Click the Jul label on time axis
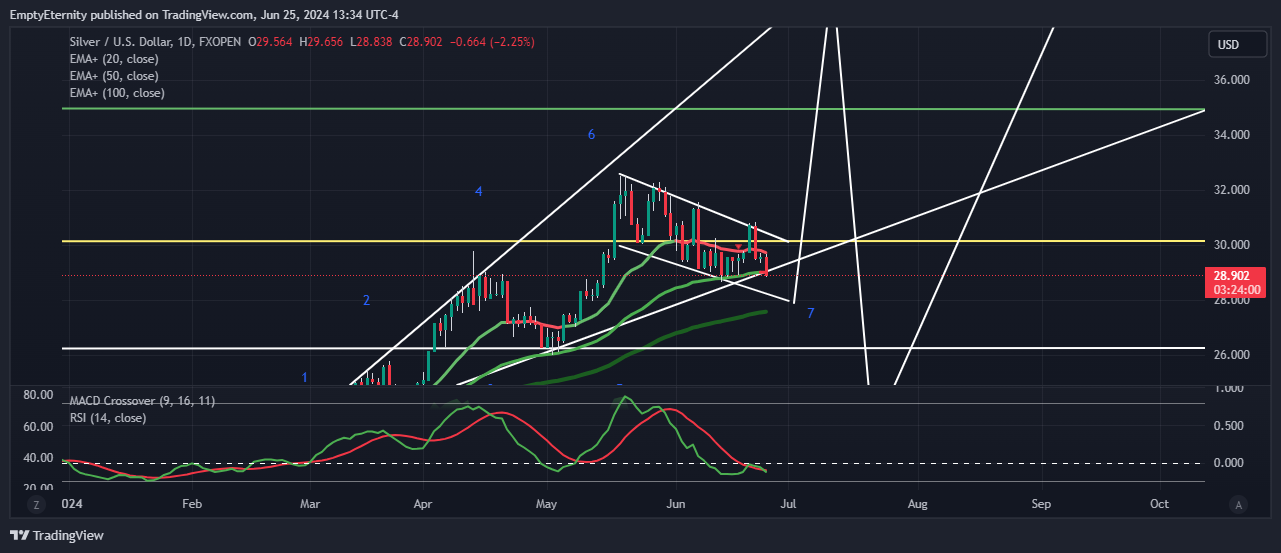Image resolution: width=1281 pixels, height=553 pixels. [x=790, y=505]
